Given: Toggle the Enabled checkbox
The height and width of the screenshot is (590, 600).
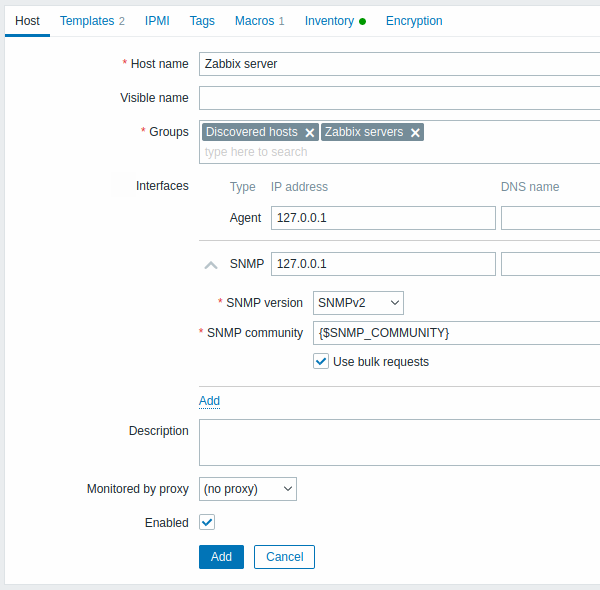Looking at the screenshot, I should (x=207, y=522).
